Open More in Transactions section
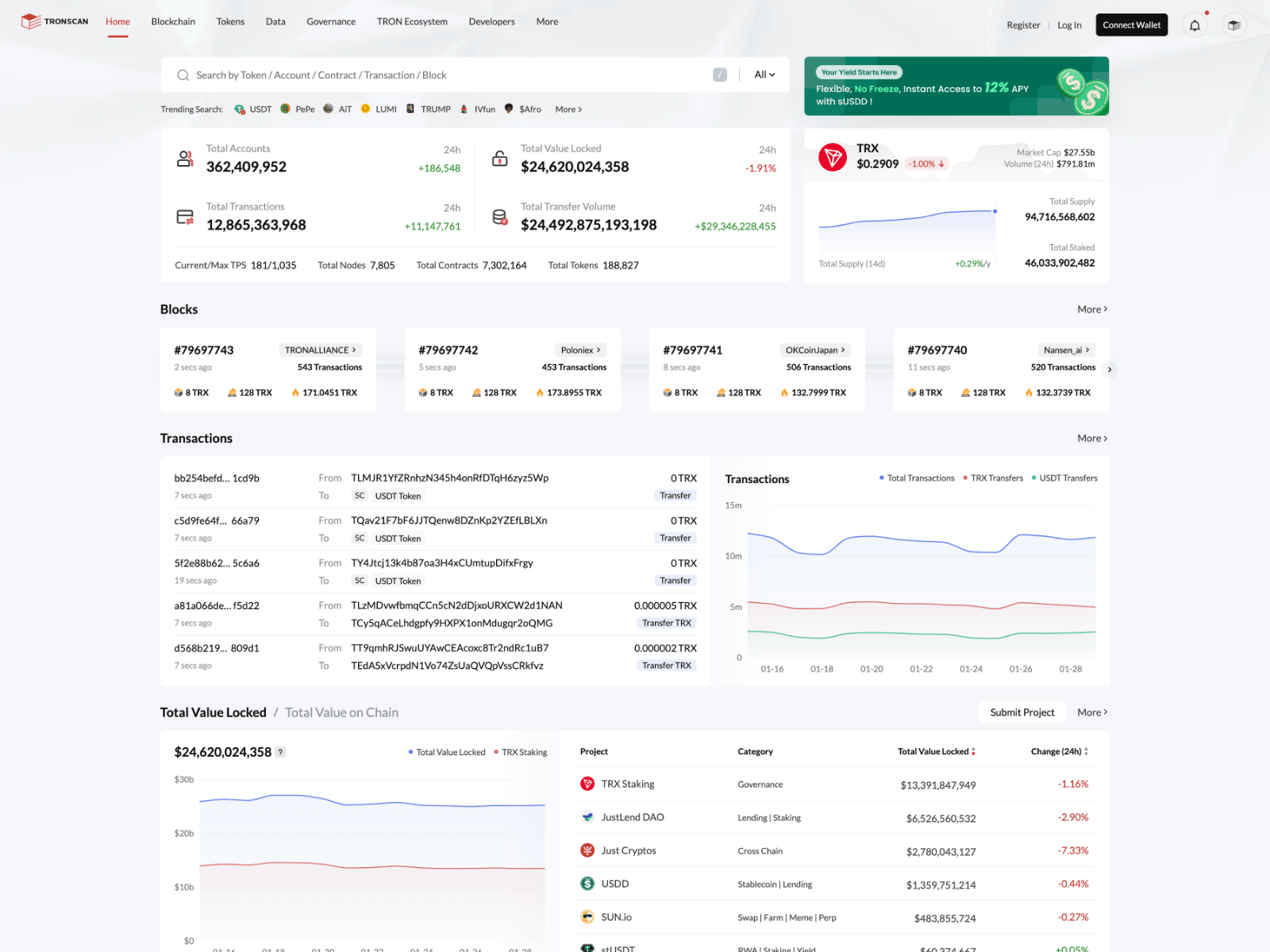Viewport: 1270px width, 952px height. (1092, 438)
